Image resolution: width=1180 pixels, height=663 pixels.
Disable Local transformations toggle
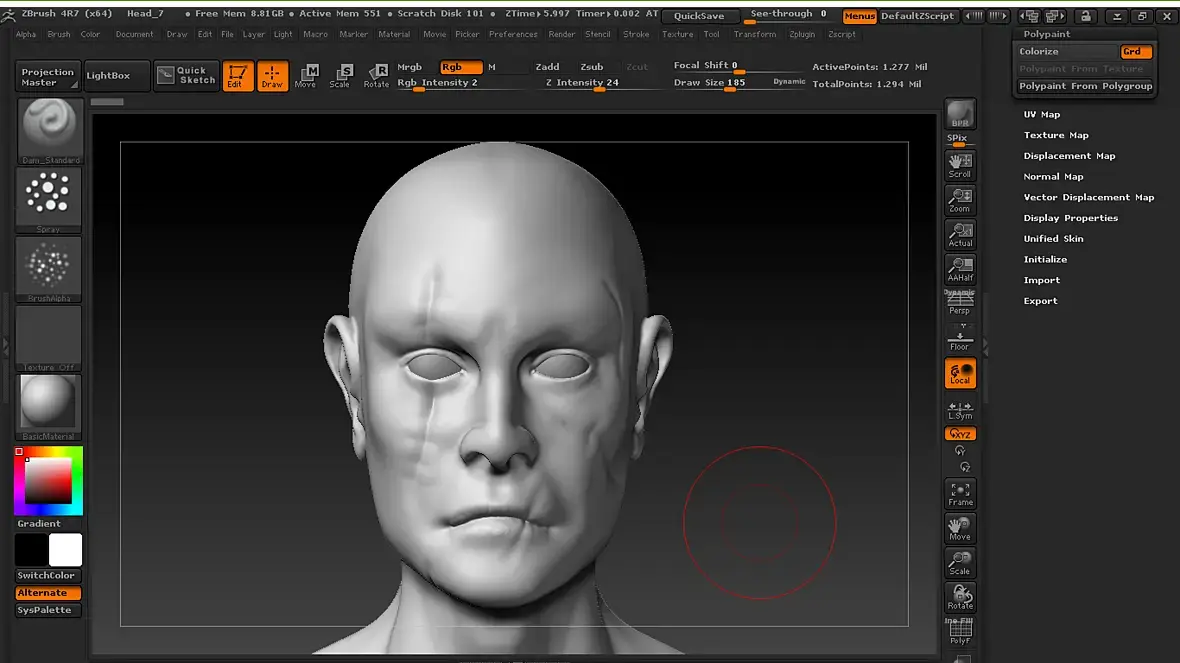(960, 374)
